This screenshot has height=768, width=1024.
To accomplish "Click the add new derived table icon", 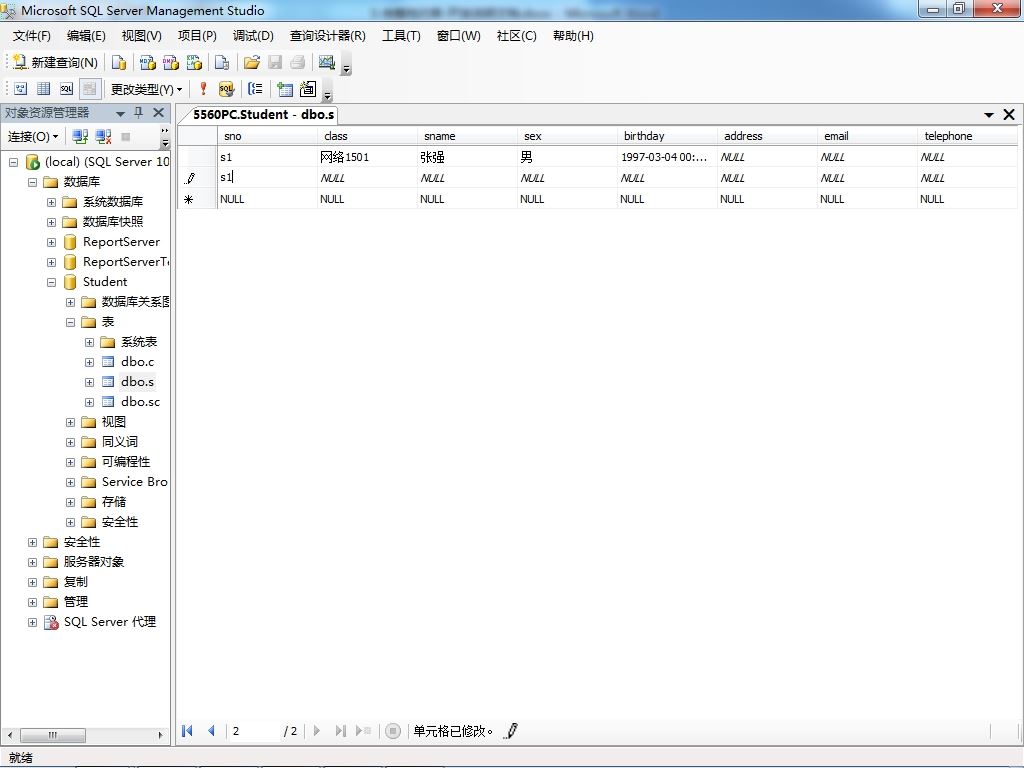I will coord(308,89).
